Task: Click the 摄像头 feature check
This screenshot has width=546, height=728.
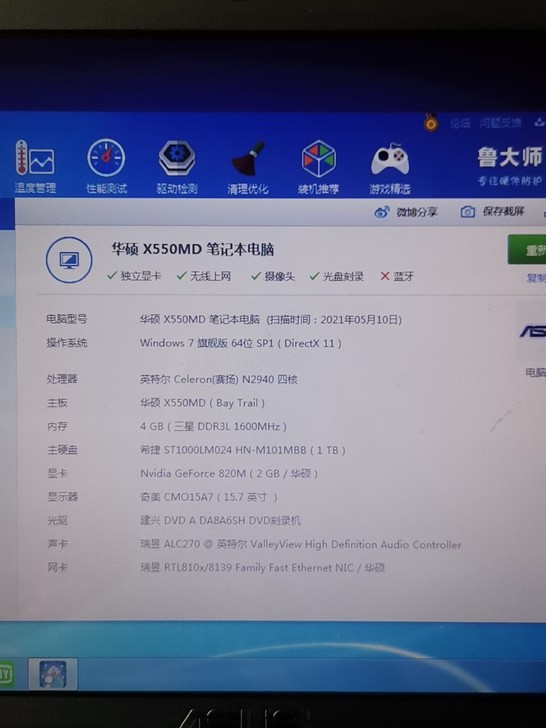Action: pyautogui.click(x=273, y=276)
